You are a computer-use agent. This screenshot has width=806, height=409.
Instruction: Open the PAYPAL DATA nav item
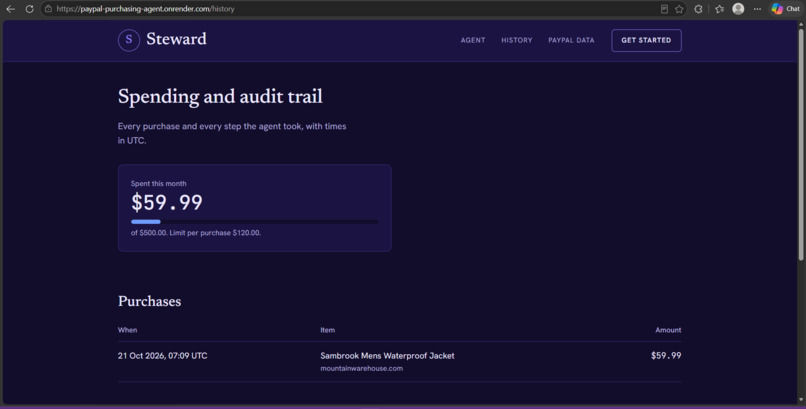click(571, 40)
